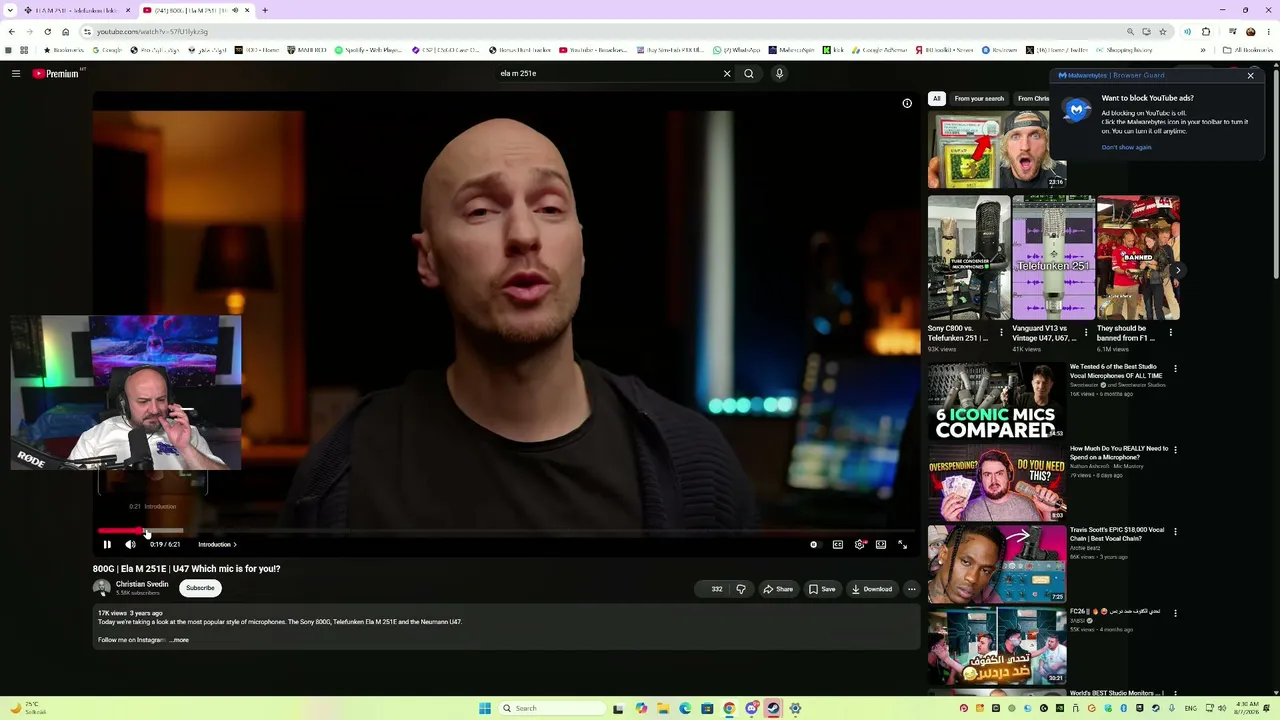Open options for 'Sony C800 vs. Telefunken 251'
Image resolution: width=1280 pixels, height=720 pixels.
pos(1001,333)
